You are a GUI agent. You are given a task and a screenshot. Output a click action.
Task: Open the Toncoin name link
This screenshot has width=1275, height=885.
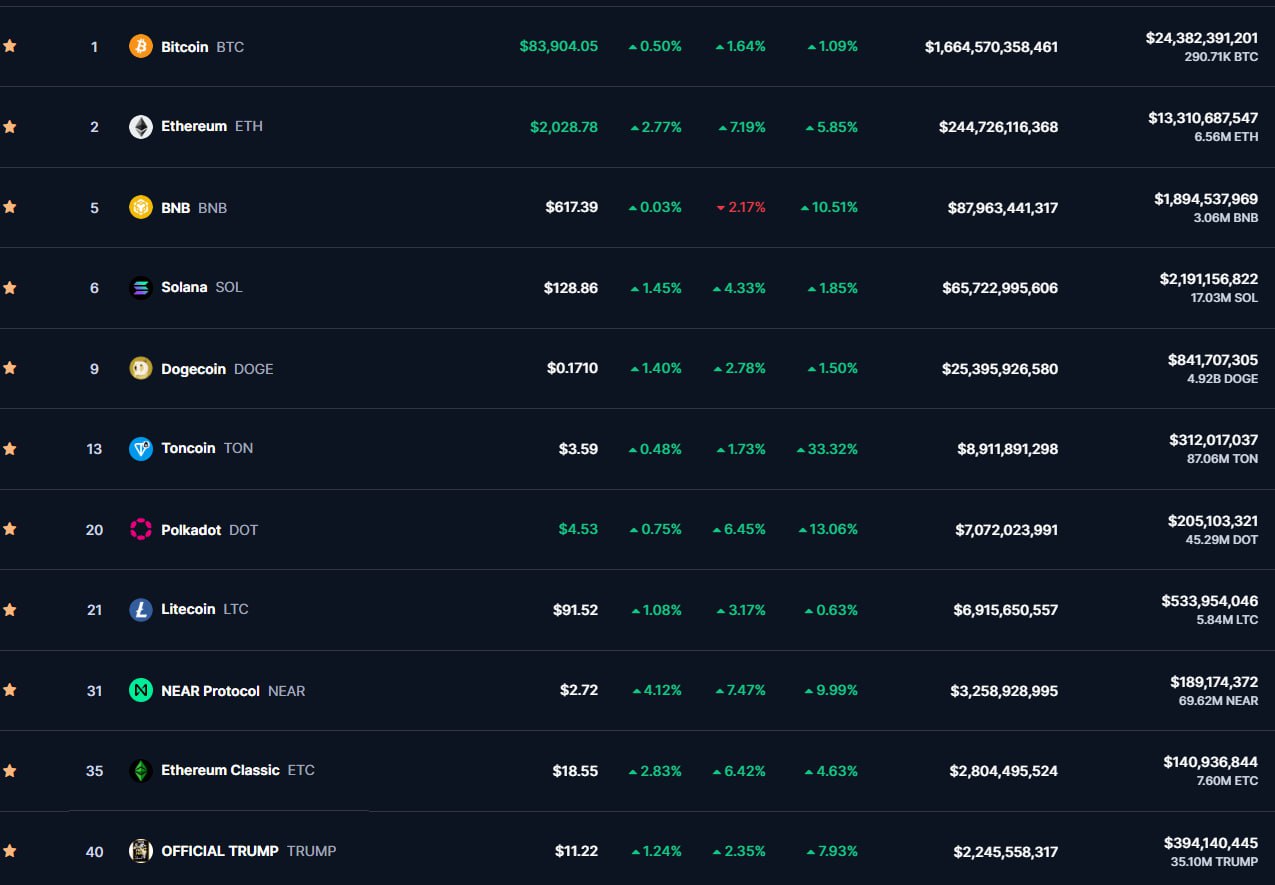[x=188, y=448]
